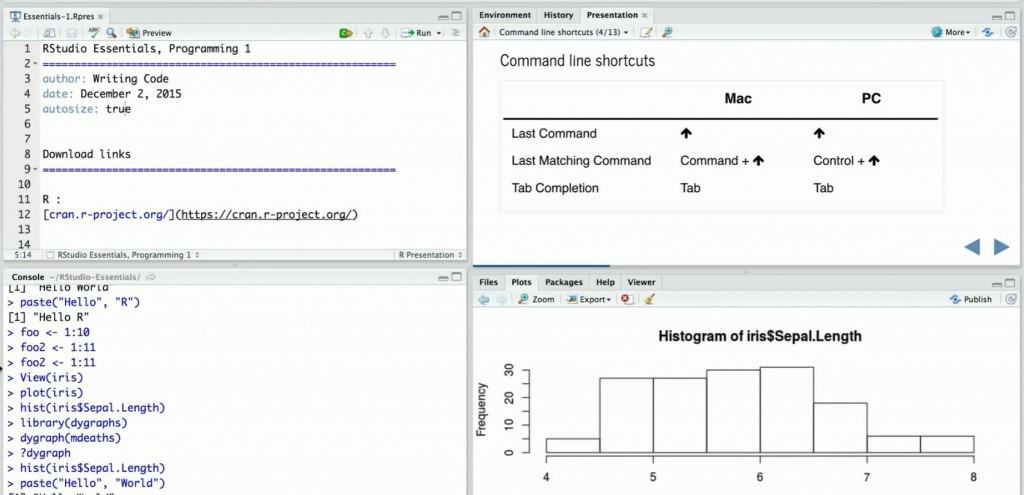Open the Help tab
This screenshot has width=1024, height=495.
(605, 282)
